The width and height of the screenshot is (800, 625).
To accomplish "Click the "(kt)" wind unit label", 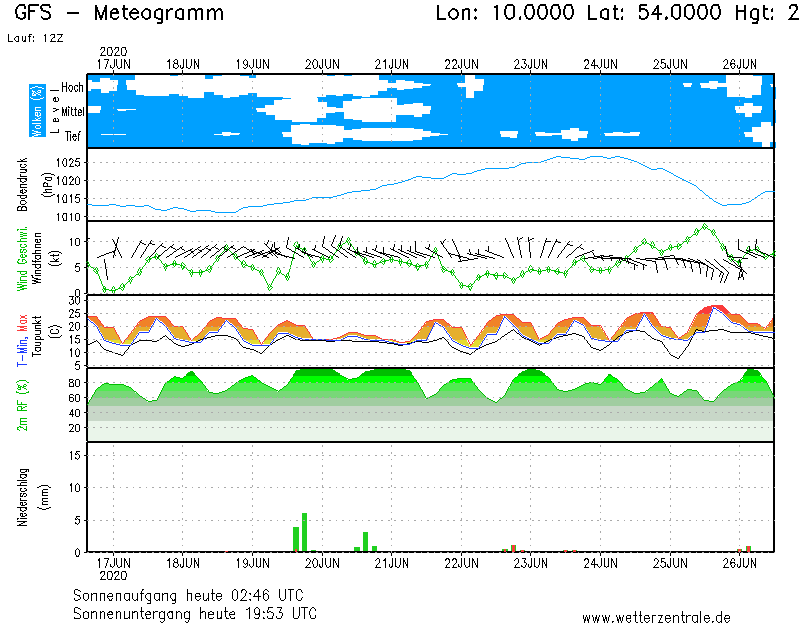I will point(55,259).
